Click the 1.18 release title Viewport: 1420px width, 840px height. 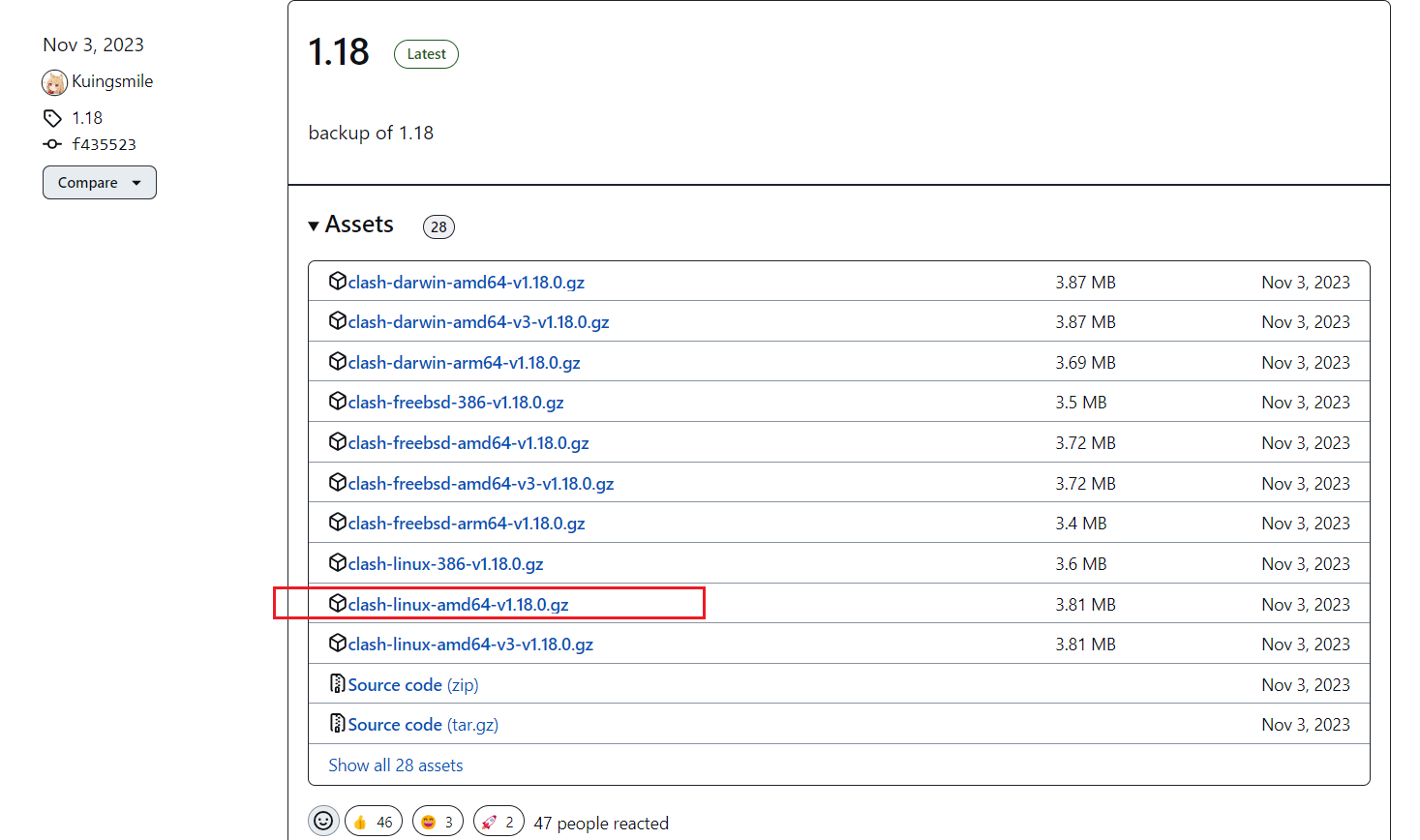(339, 52)
